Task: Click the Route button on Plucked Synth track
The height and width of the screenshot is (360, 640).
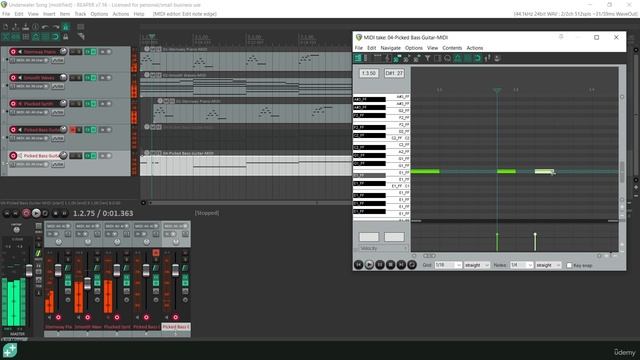Action: (58, 112)
